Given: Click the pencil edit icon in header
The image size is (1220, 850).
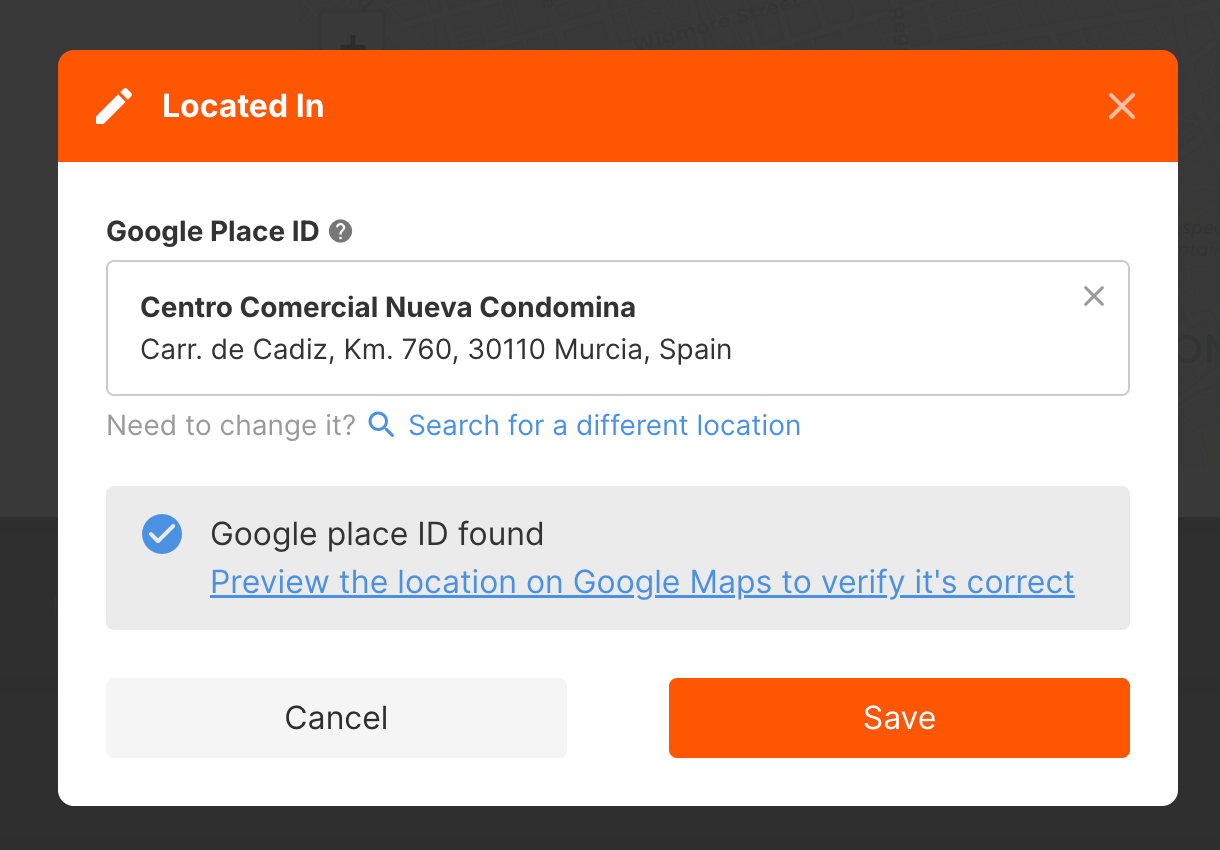Looking at the screenshot, I should (x=114, y=106).
